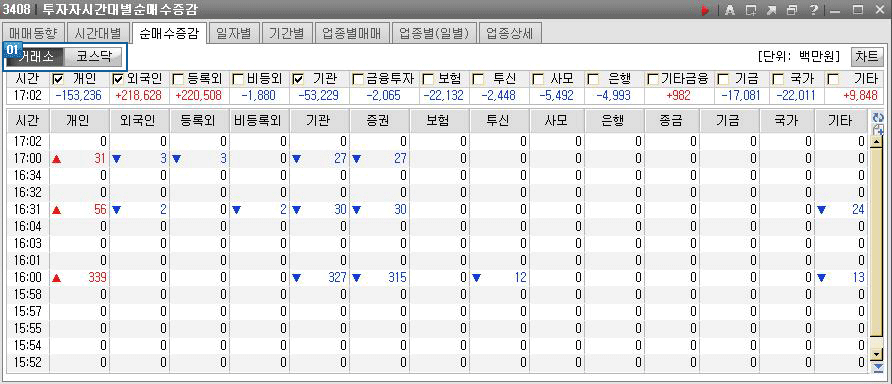Image resolution: width=892 pixels, height=384 pixels.
Task: Open the 업종상세 tab
Action: (x=510, y=34)
